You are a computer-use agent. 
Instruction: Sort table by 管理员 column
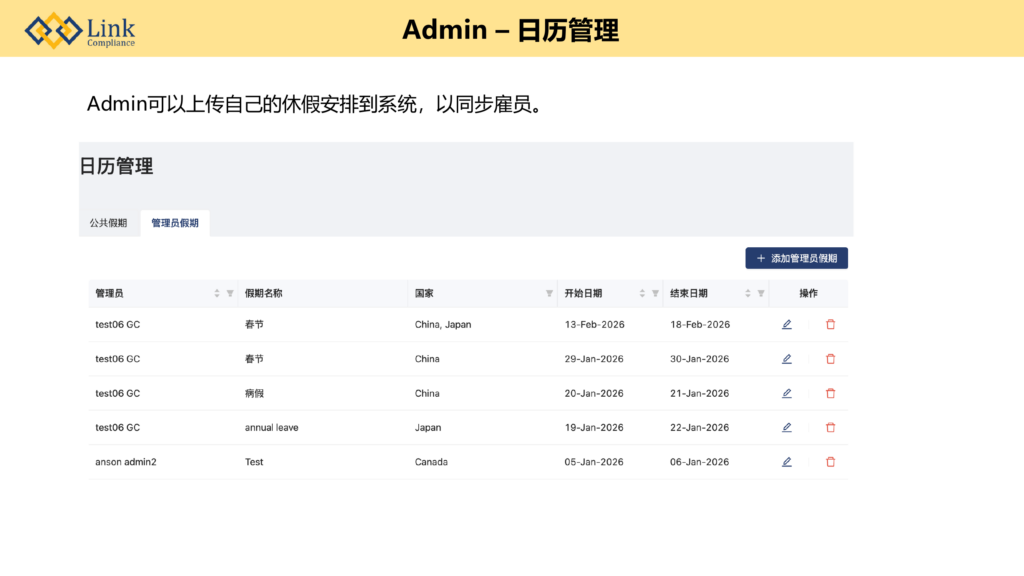tap(217, 294)
